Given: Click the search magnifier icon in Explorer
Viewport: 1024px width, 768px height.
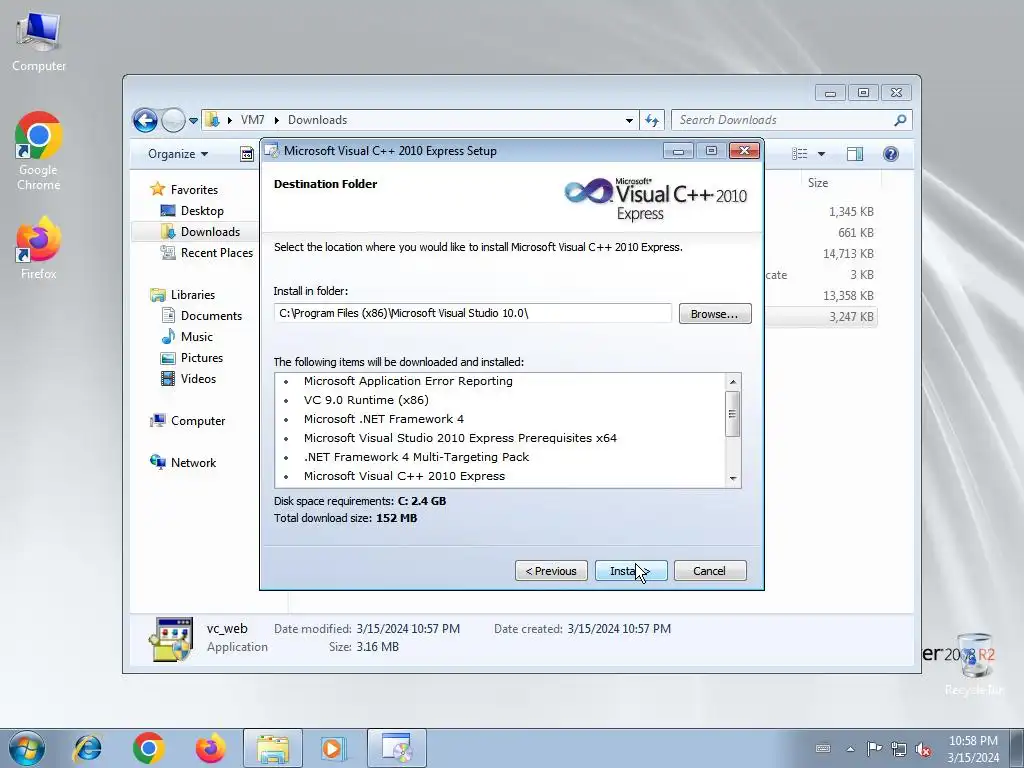Looking at the screenshot, I should tap(900, 120).
